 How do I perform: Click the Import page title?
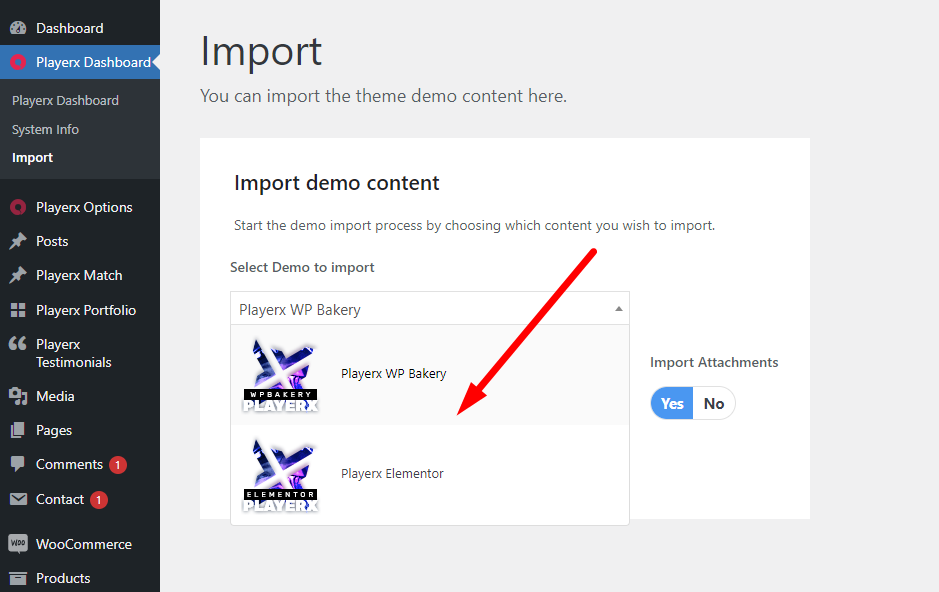[x=261, y=51]
